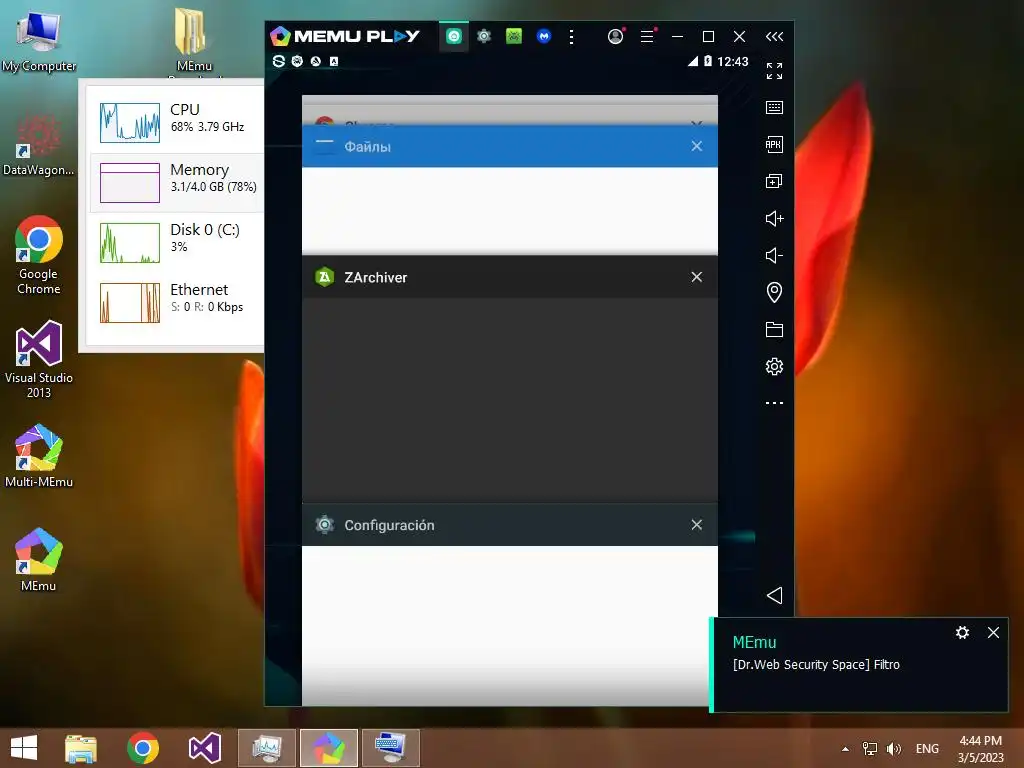Screen dimensions: 1024x768
Task: Open the Configuración app card
Action: click(x=509, y=605)
